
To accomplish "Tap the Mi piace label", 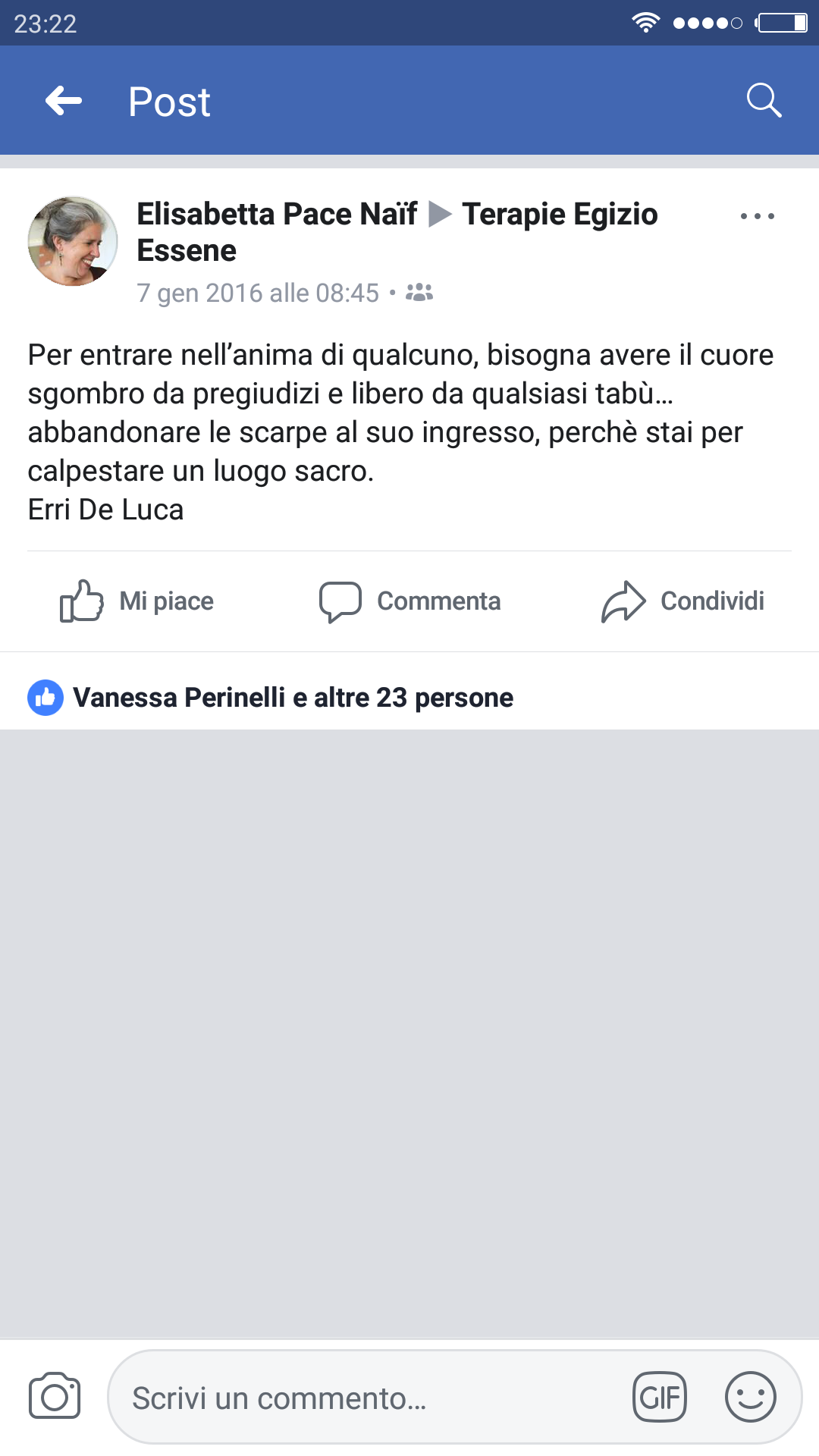I will click(x=166, y=601).
